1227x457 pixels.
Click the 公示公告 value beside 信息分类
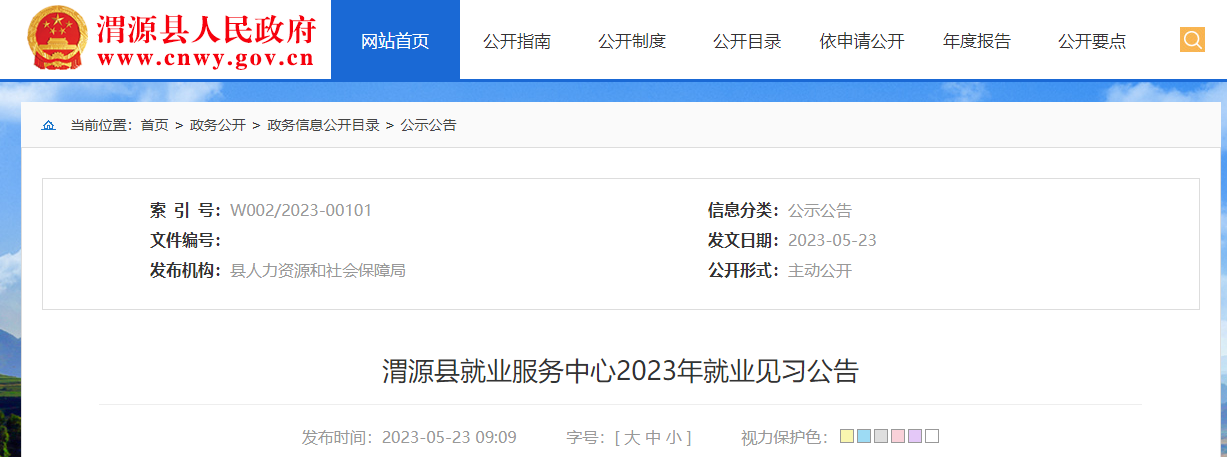pos(820,211)
